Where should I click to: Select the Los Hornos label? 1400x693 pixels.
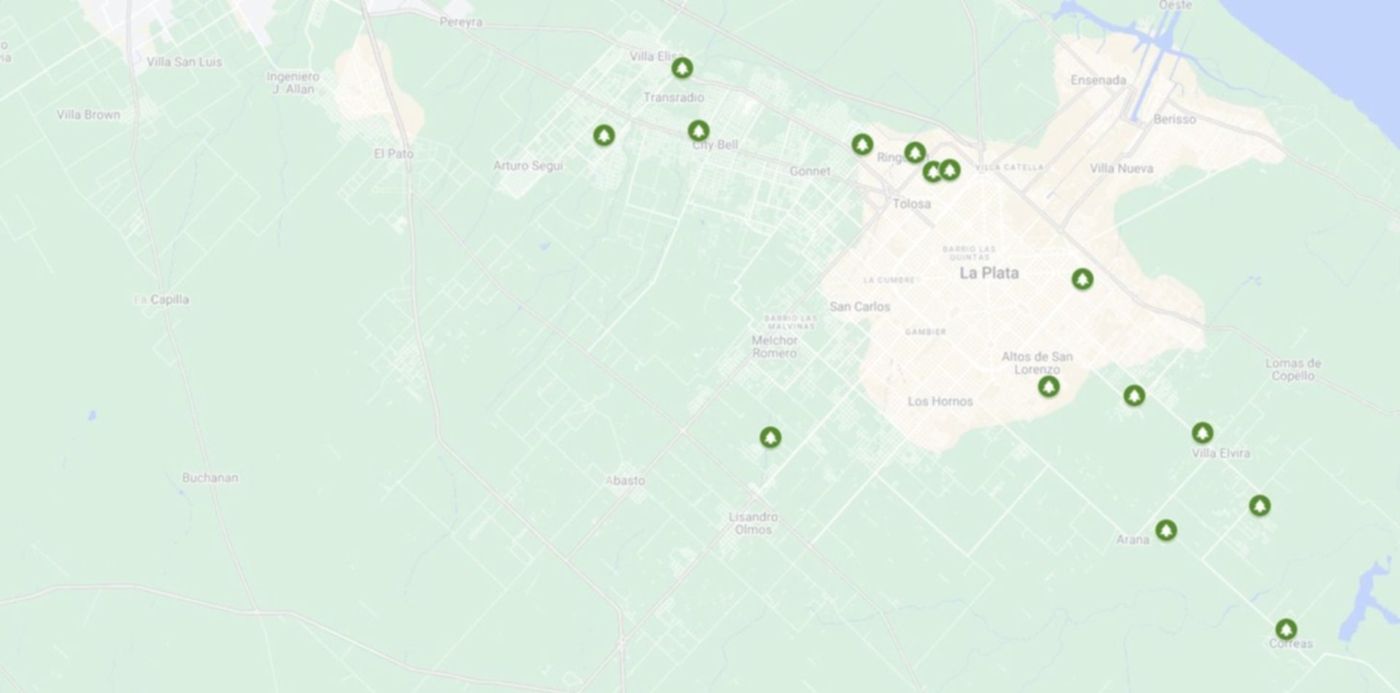tap(940, 401)
